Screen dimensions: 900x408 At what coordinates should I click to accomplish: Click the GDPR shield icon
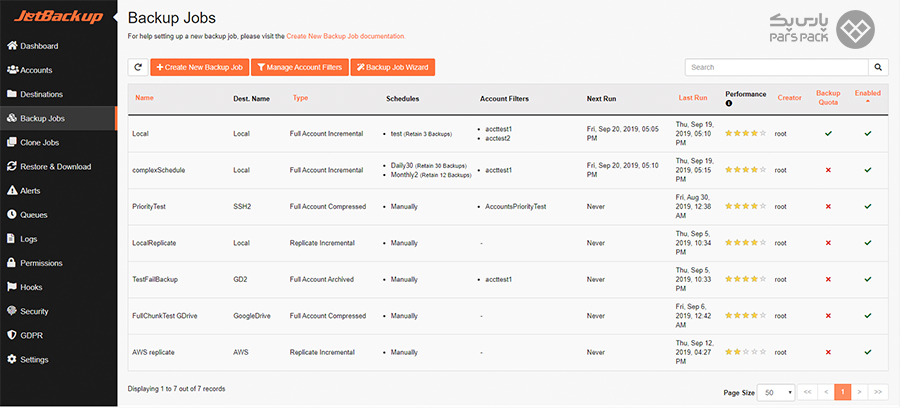[x=12, y=335]
